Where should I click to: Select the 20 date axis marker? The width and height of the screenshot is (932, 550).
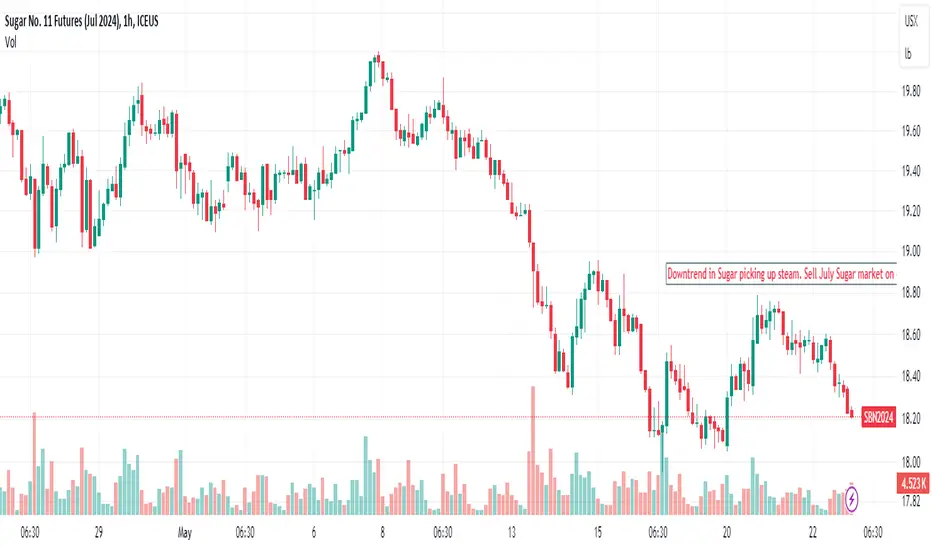726,532
